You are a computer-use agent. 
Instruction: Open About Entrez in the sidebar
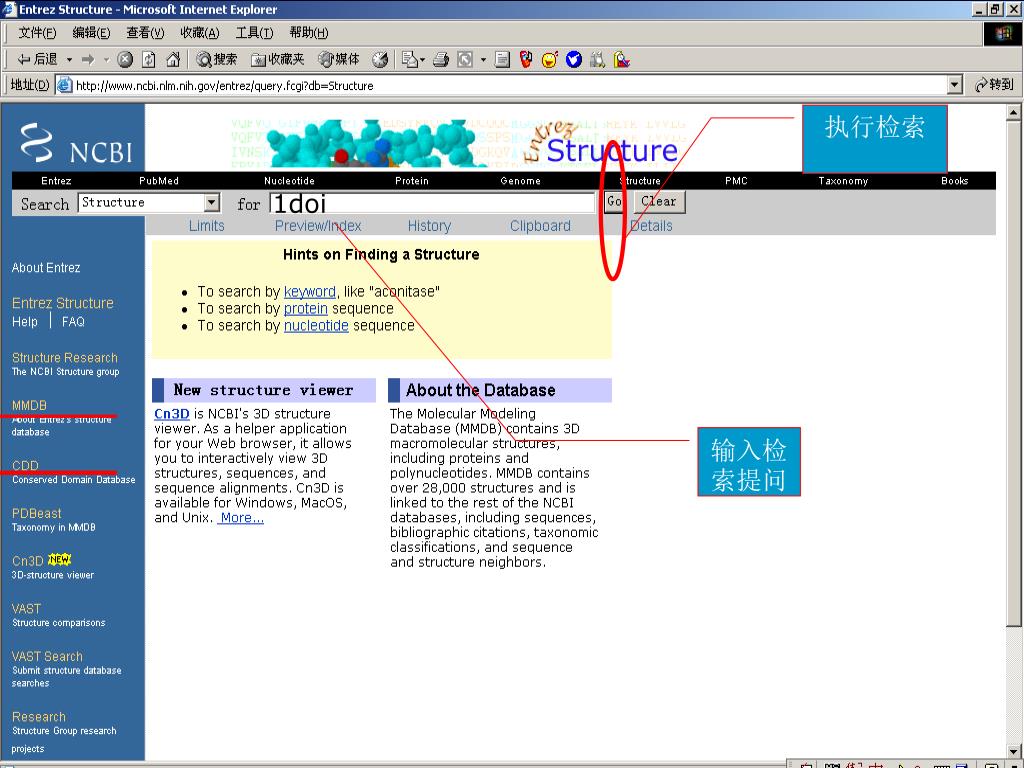click(x=46, y=268)
